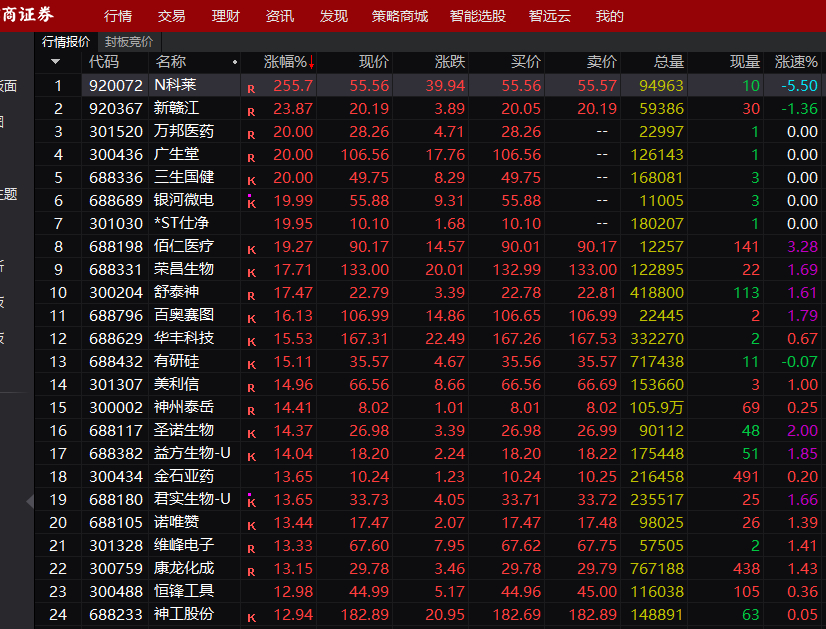This screenshot has width=826, height=629.
Task: Click the K tag on 君实生物-U row
Action: 251,502
